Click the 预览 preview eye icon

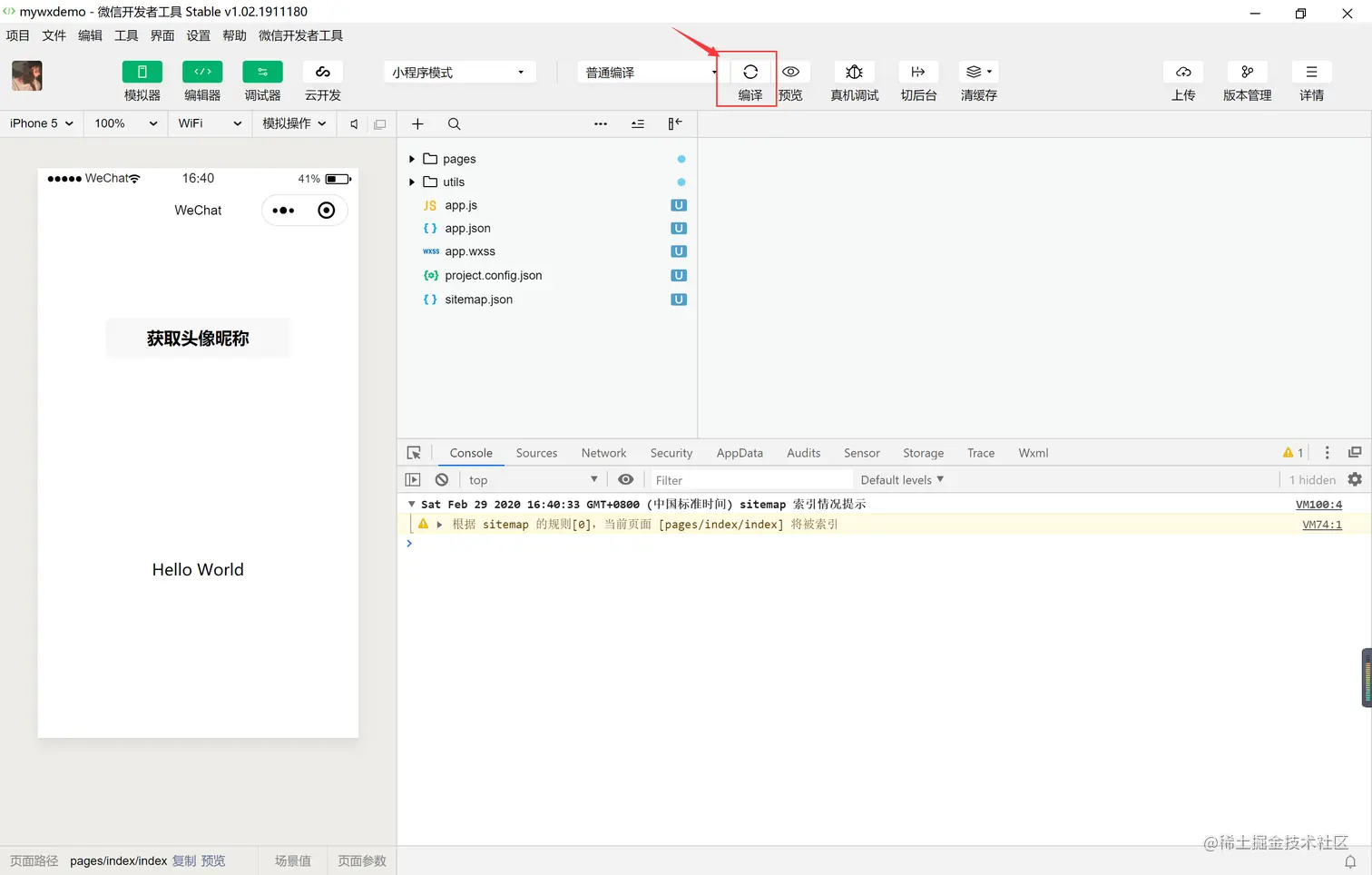point(790,72)
